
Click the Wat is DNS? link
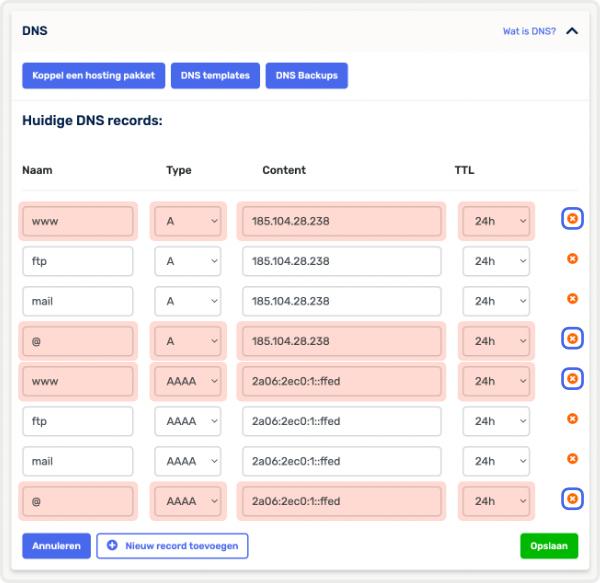[x=529, y=31]
